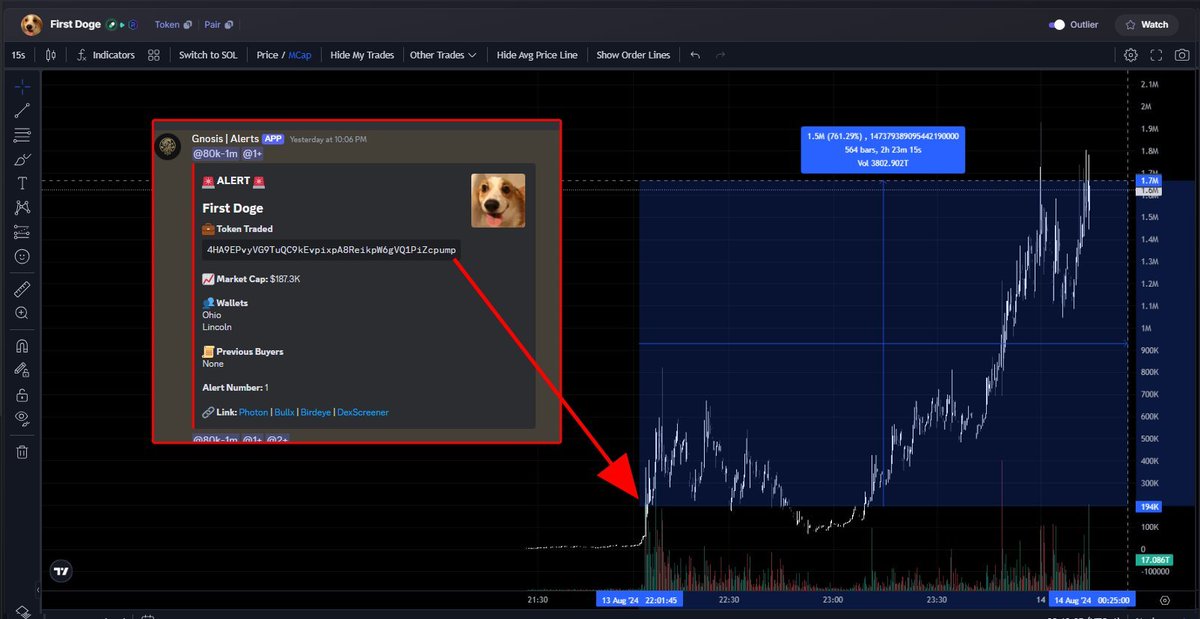Viewport: 1200px width, 619px height.
Task: Open chart settings gear icon
Action: click(x=1131, y=55)
